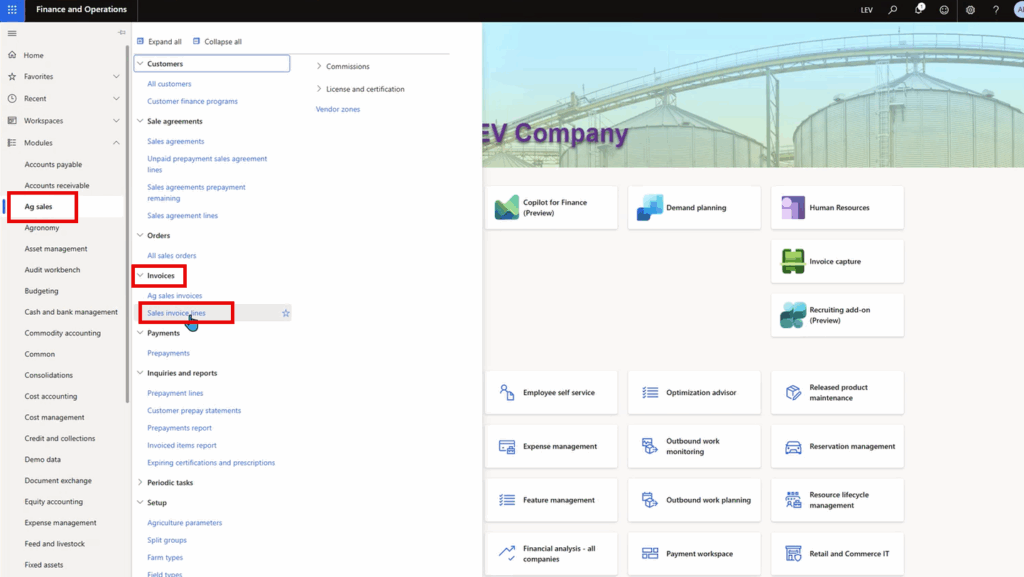
Task: Select Accounts payable module
Action: pos(53,164)
